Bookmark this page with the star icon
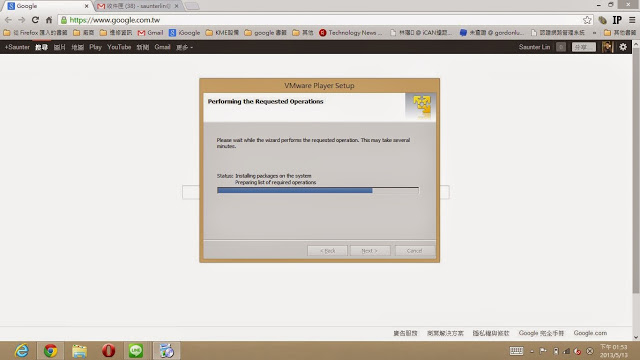640x360 pixels. point(587,20)
